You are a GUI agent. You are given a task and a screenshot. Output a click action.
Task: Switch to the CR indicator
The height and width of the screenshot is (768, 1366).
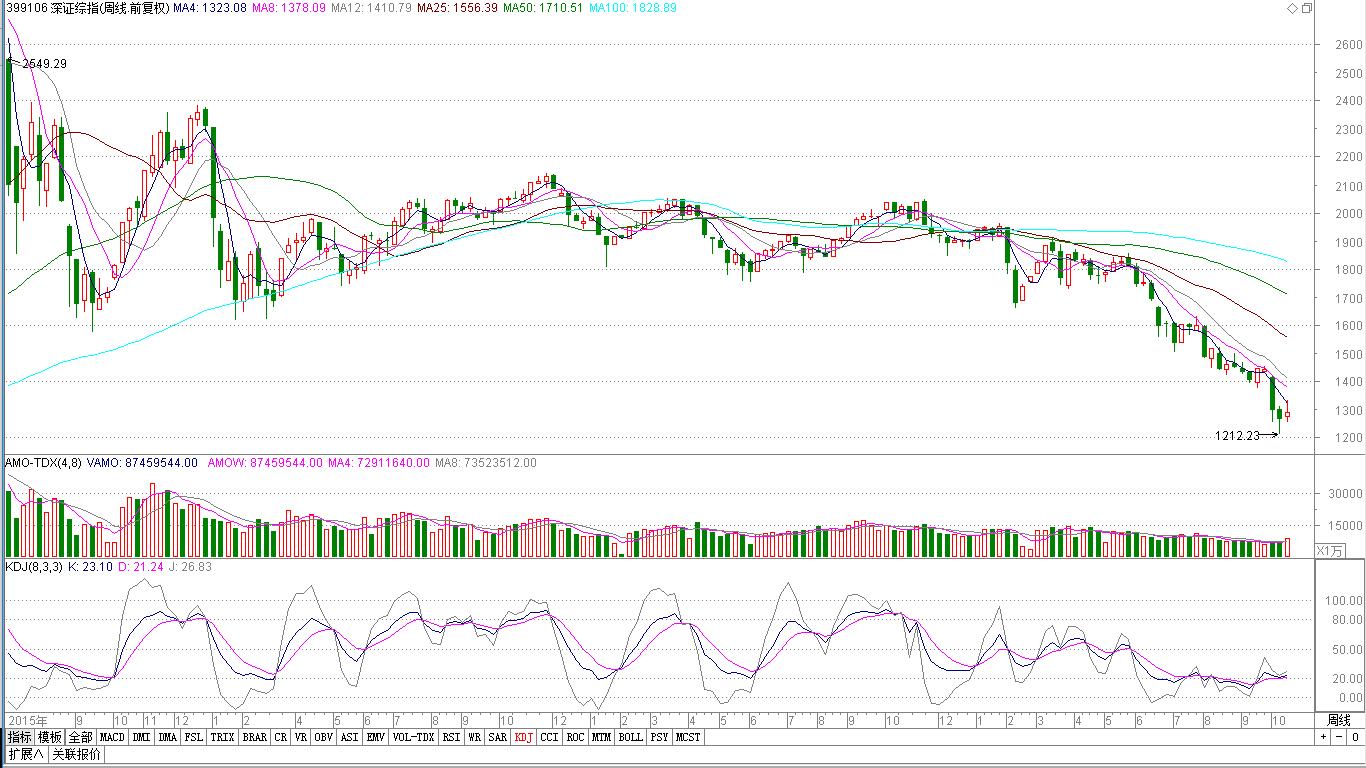click(x=281, y=737)
